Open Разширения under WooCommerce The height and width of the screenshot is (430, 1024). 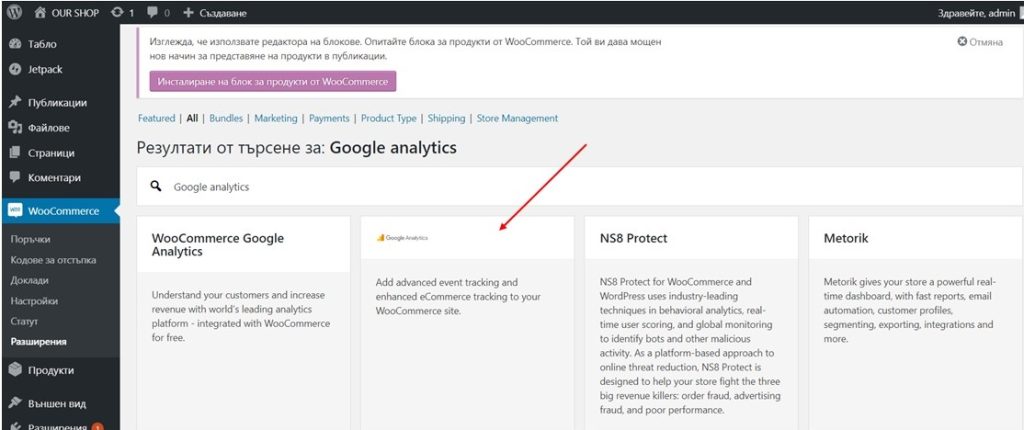coord(39,342)
